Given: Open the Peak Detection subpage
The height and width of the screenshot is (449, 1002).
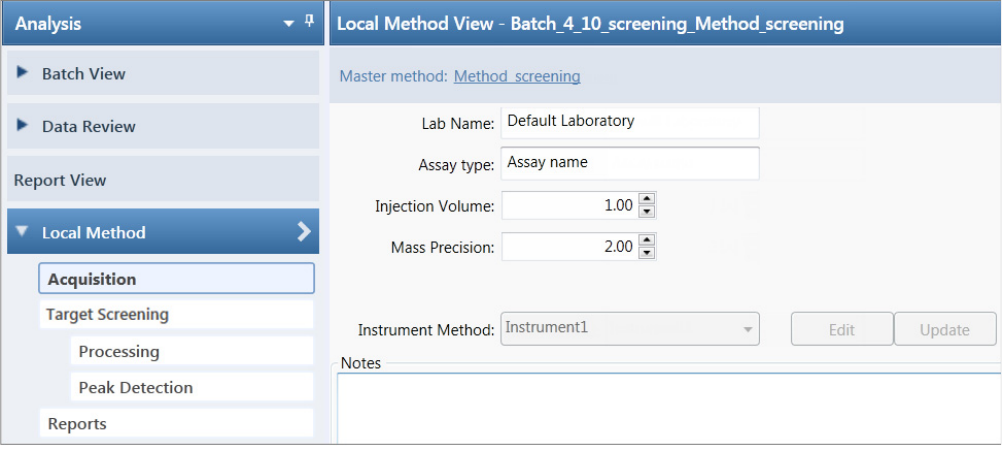Looking at the screenshot, I should click(191, 387).
